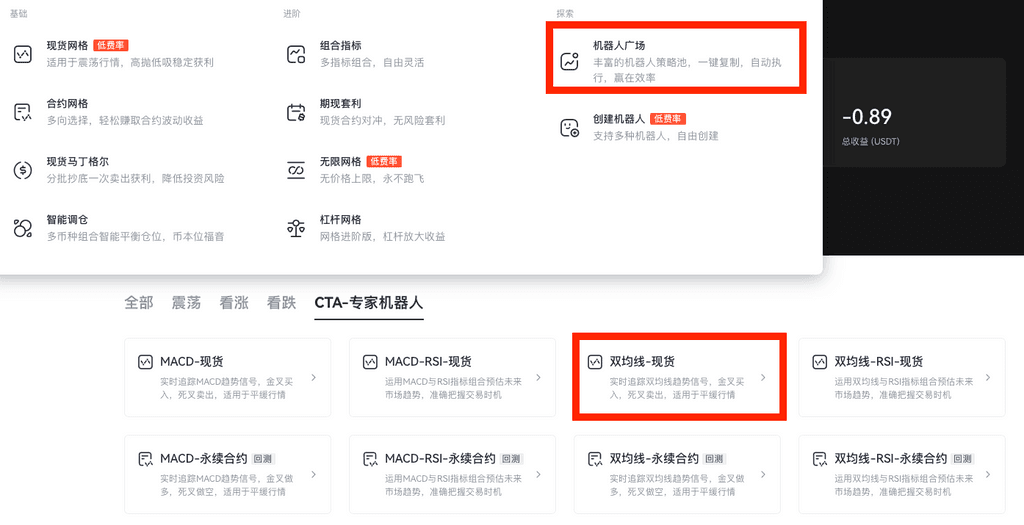This screenshot has height=525, width=1024.
Task: Click the 机器人广场 icon
Action: pos(570,61)
